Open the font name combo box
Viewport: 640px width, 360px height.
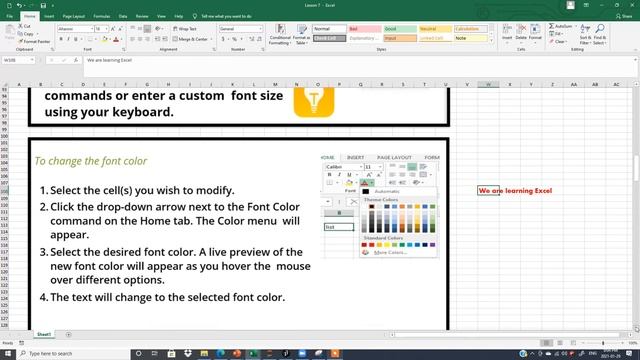[75, 29]
